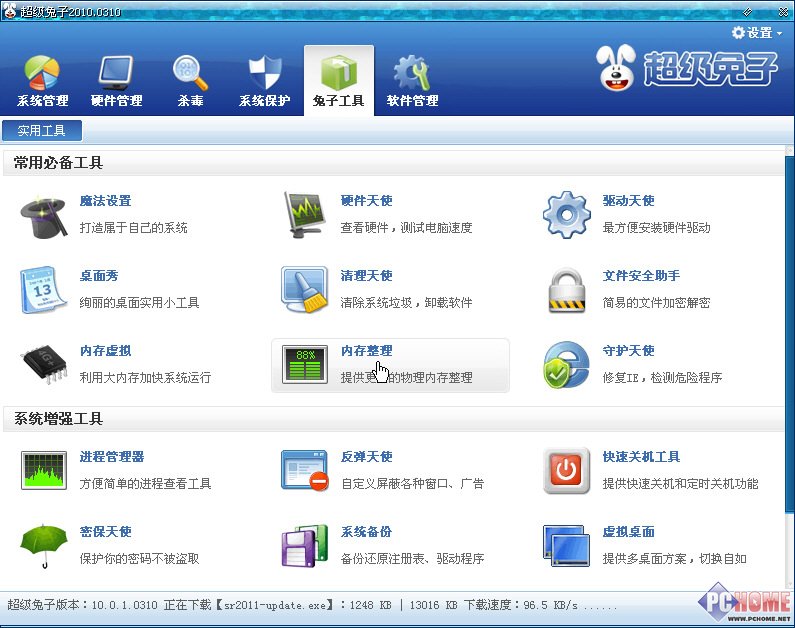The image size is (795, 628).
Task: Click the 保护你的密码不被盗取 description
Action: (139, 559)
